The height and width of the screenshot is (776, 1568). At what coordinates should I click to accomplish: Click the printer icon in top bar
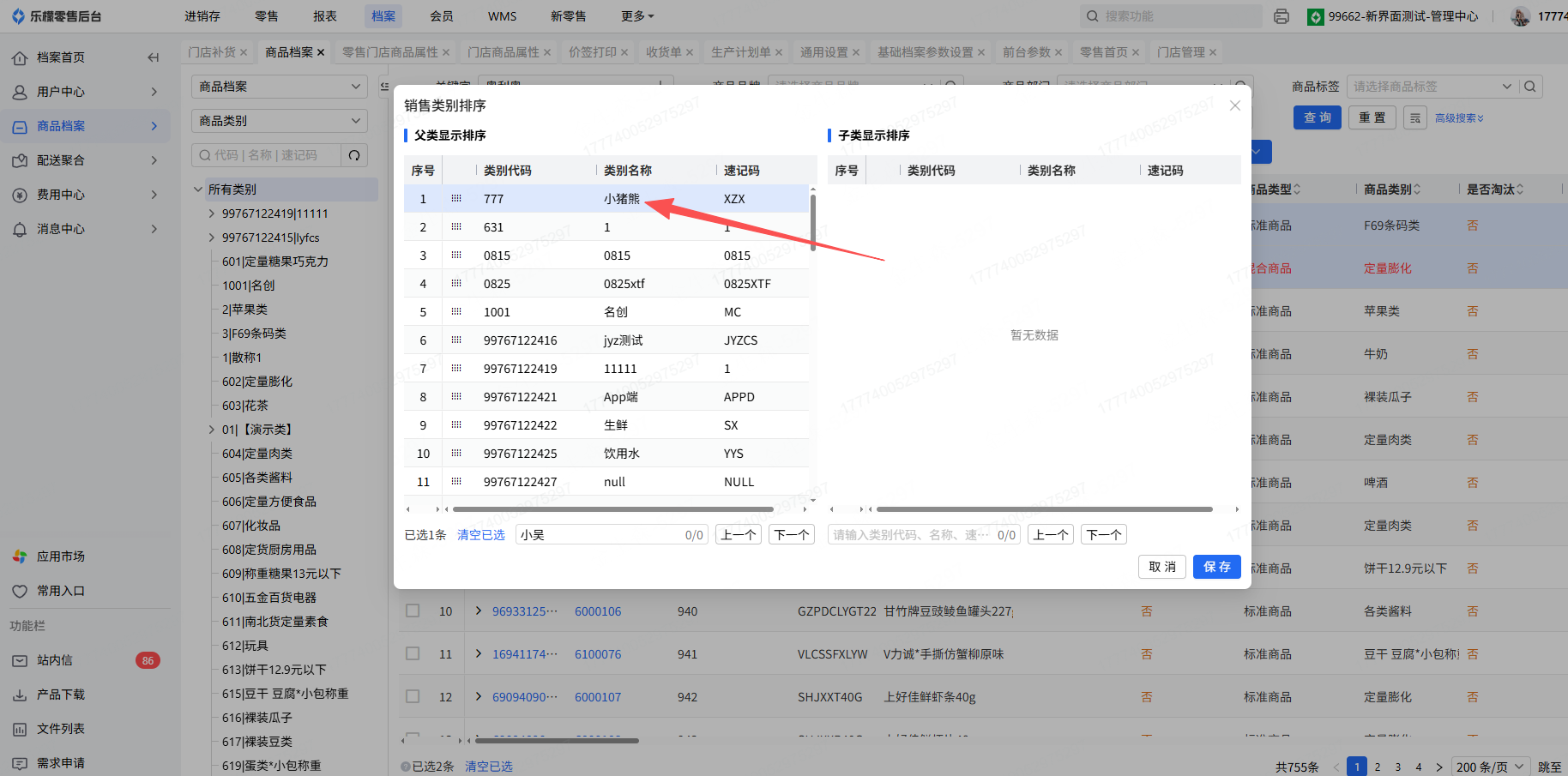point(1282,16)
